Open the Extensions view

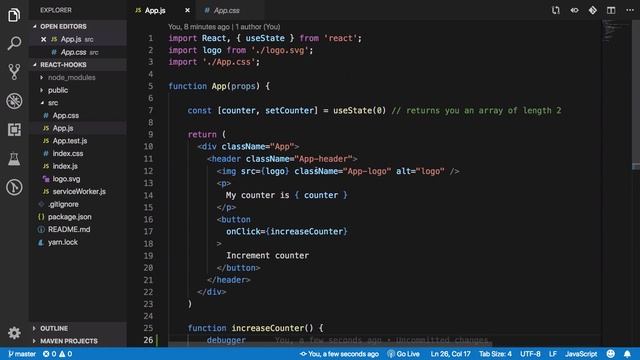(x=14, y=129)
